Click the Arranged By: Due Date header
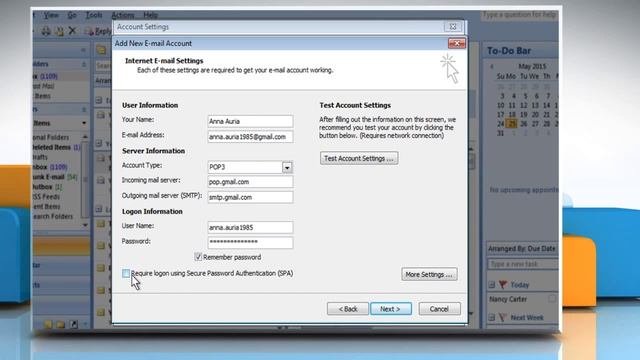Image resolution: width=640 pixels, height=360 pixels. [522, 249]
